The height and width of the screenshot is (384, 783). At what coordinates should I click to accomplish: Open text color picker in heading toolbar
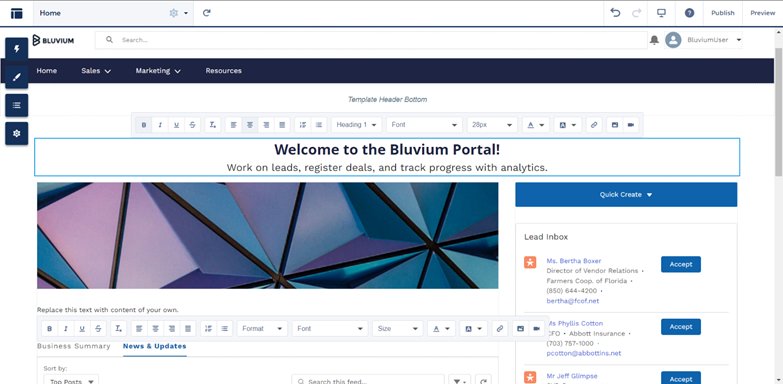(x=536, y=125)
